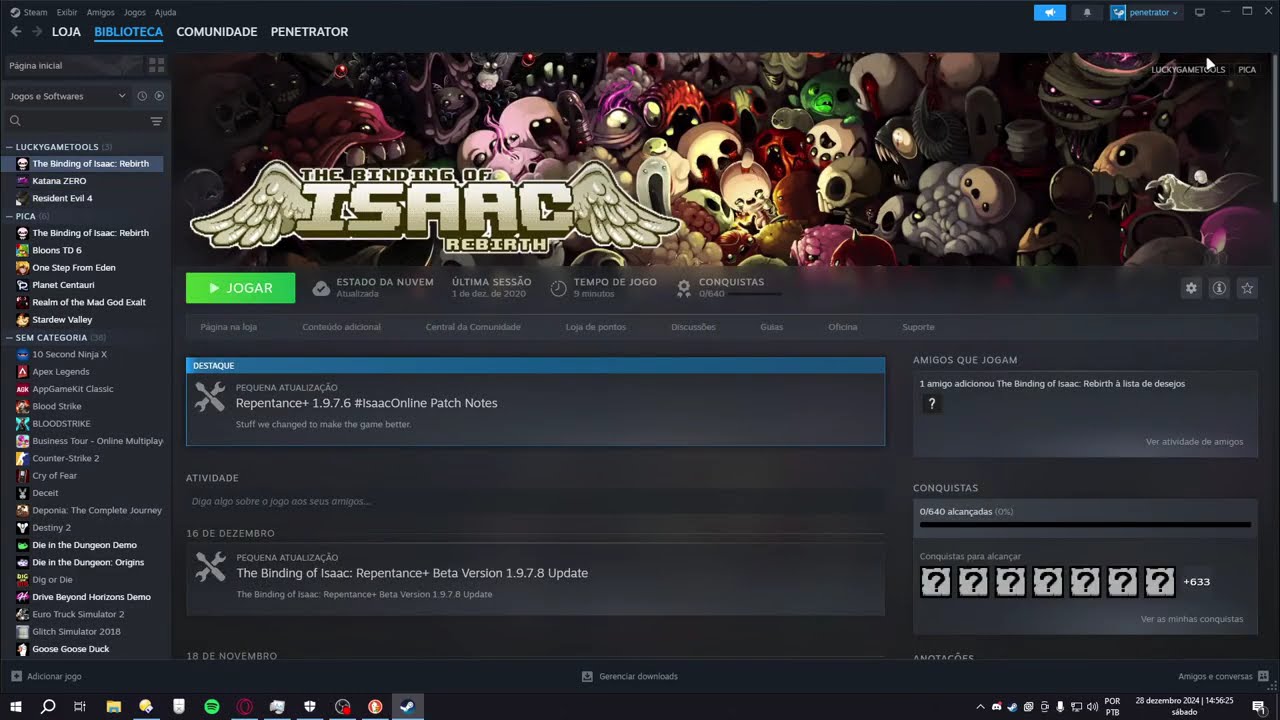Screen dimensions: 1280x720
Task: Open Central da Comunidade tab
Action: 473,327
